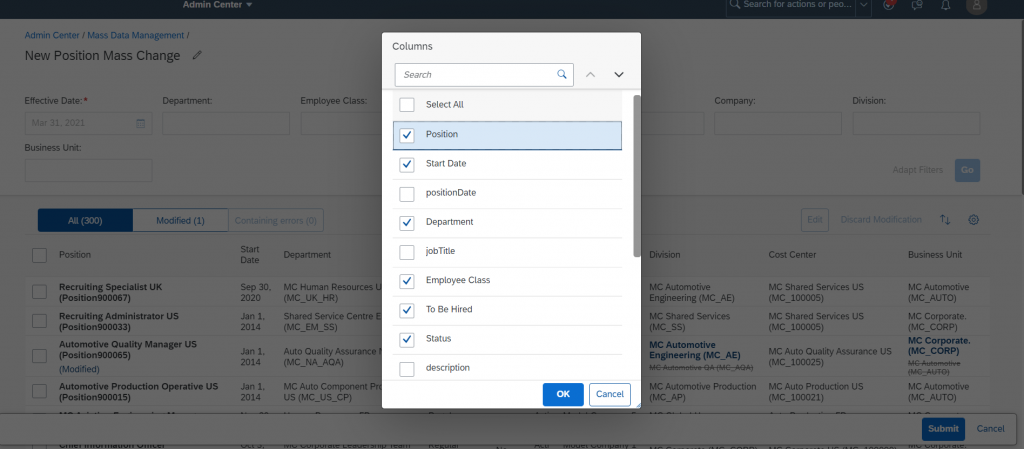Open the Division filter field

click(x=916, y=123)
